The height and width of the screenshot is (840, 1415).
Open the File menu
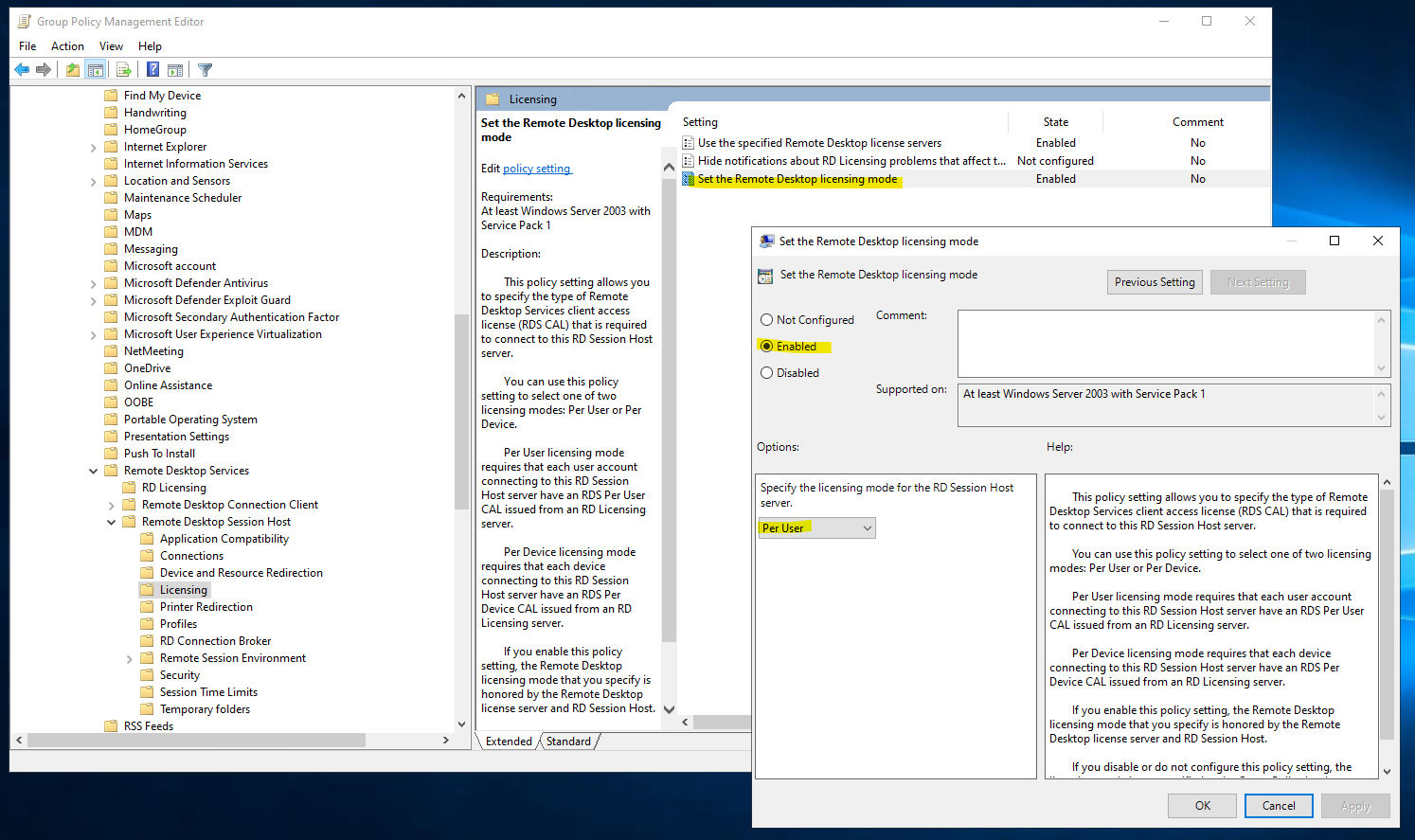(x=27, y=45)
